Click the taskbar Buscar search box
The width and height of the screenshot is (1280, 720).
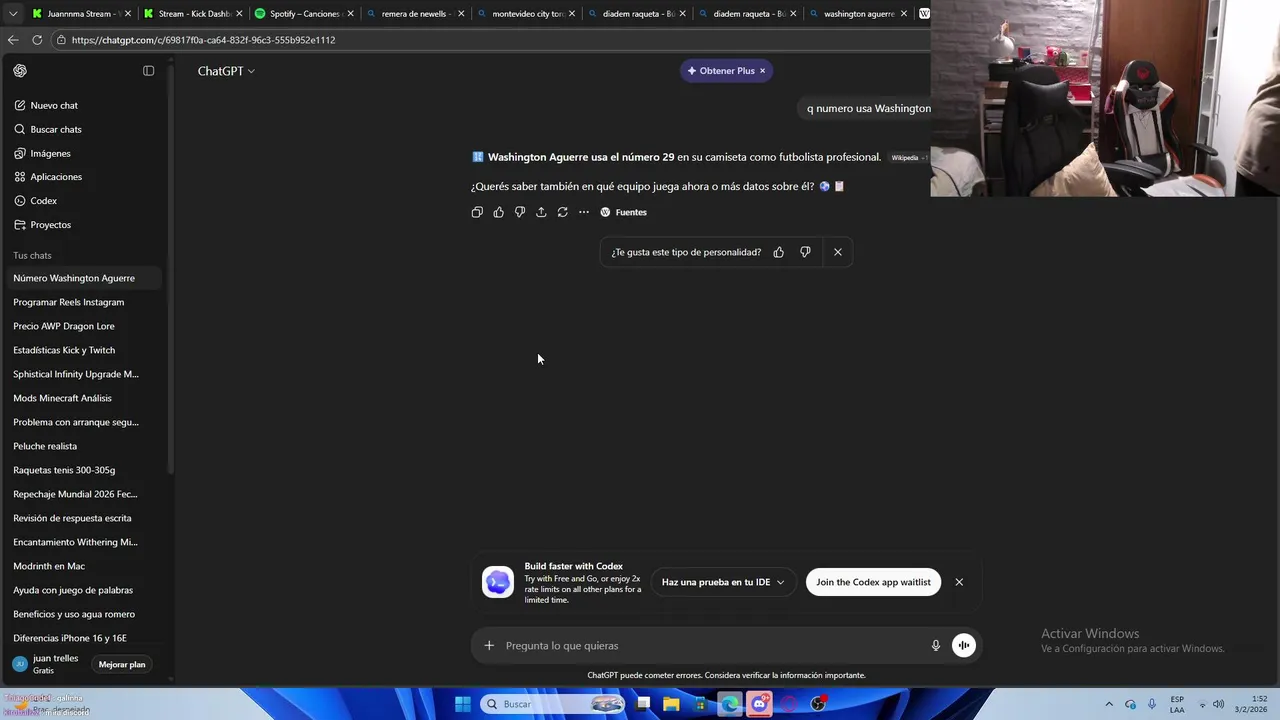553,704
